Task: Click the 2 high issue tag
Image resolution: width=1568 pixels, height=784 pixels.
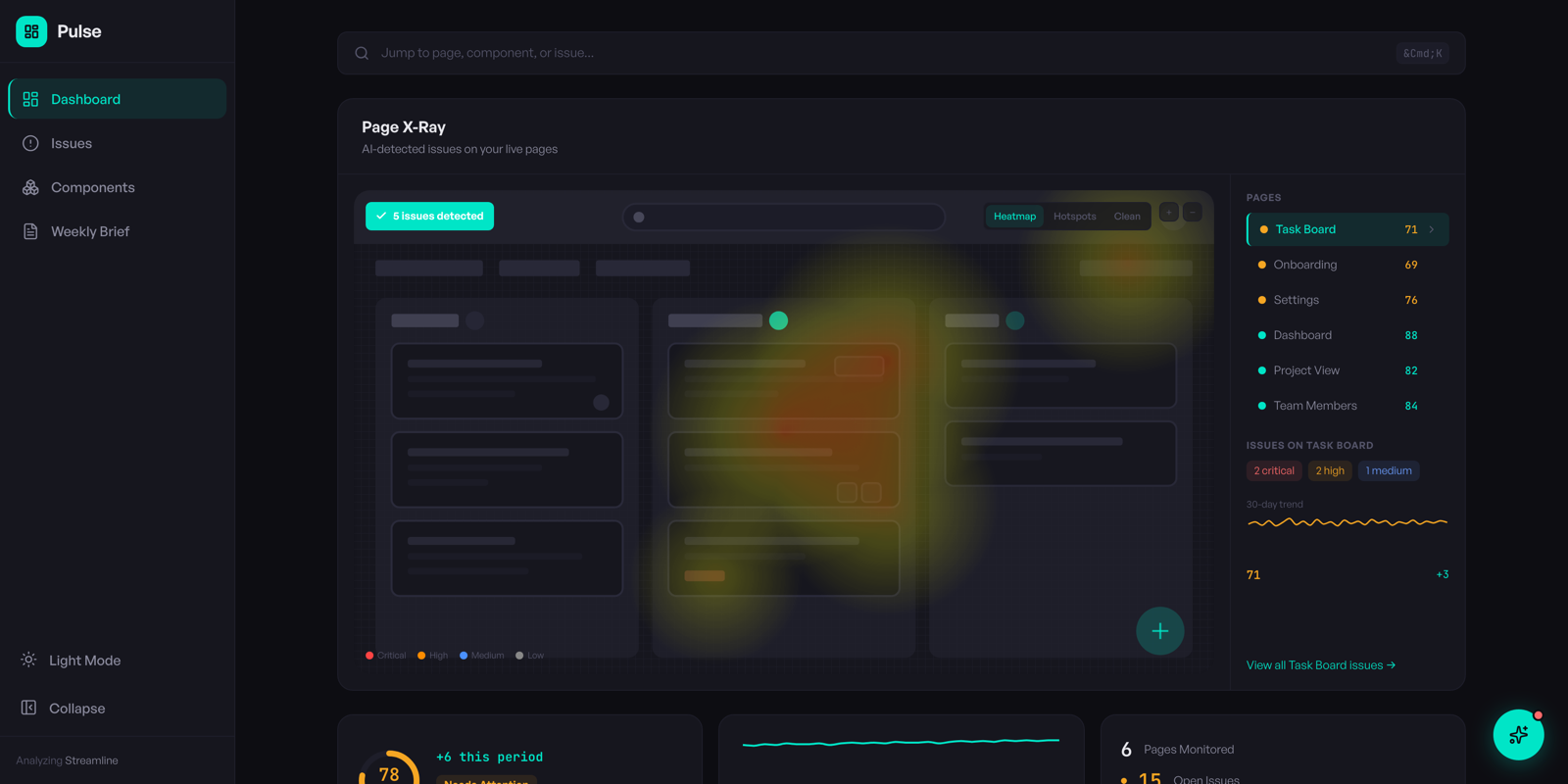Action: tap(1330, 470)
